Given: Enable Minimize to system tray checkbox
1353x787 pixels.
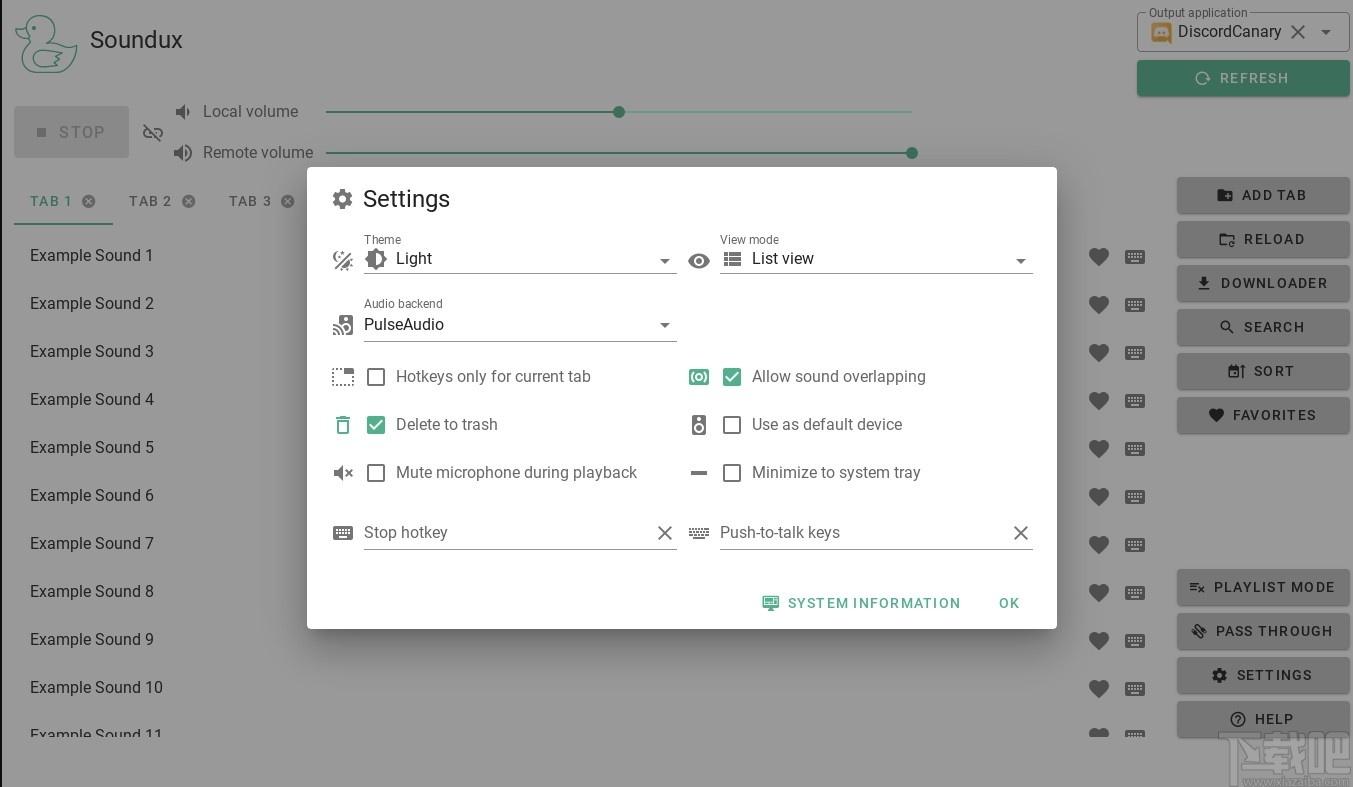Looking at the screenshot, I should click(x=732, y=473).
